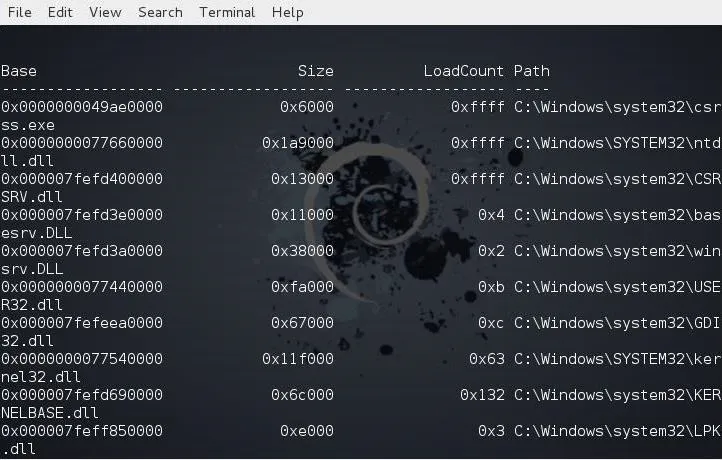Click load count 0xffff in CSRSRV.dll row
Viewport: 722px width, 460px height.
[477, 179]
